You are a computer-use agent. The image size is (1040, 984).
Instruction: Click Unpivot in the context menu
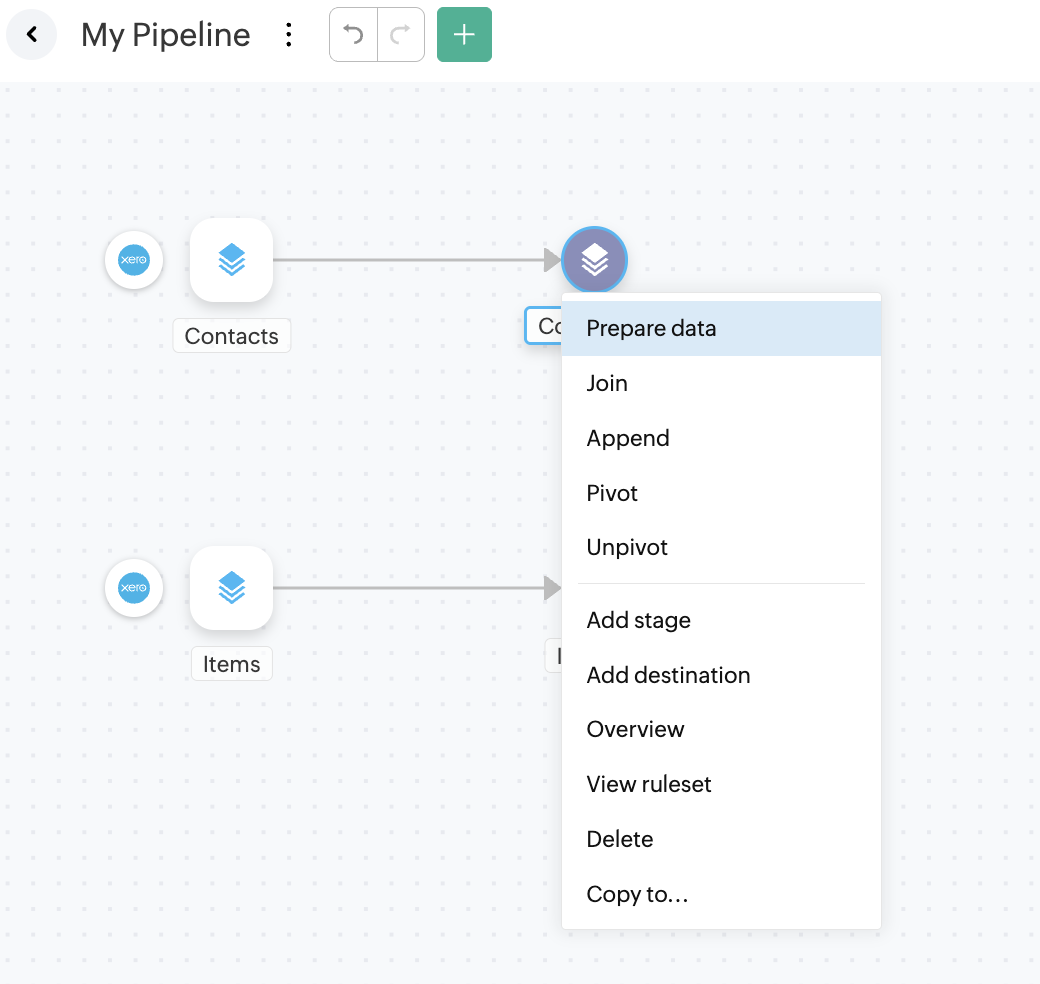627,547
